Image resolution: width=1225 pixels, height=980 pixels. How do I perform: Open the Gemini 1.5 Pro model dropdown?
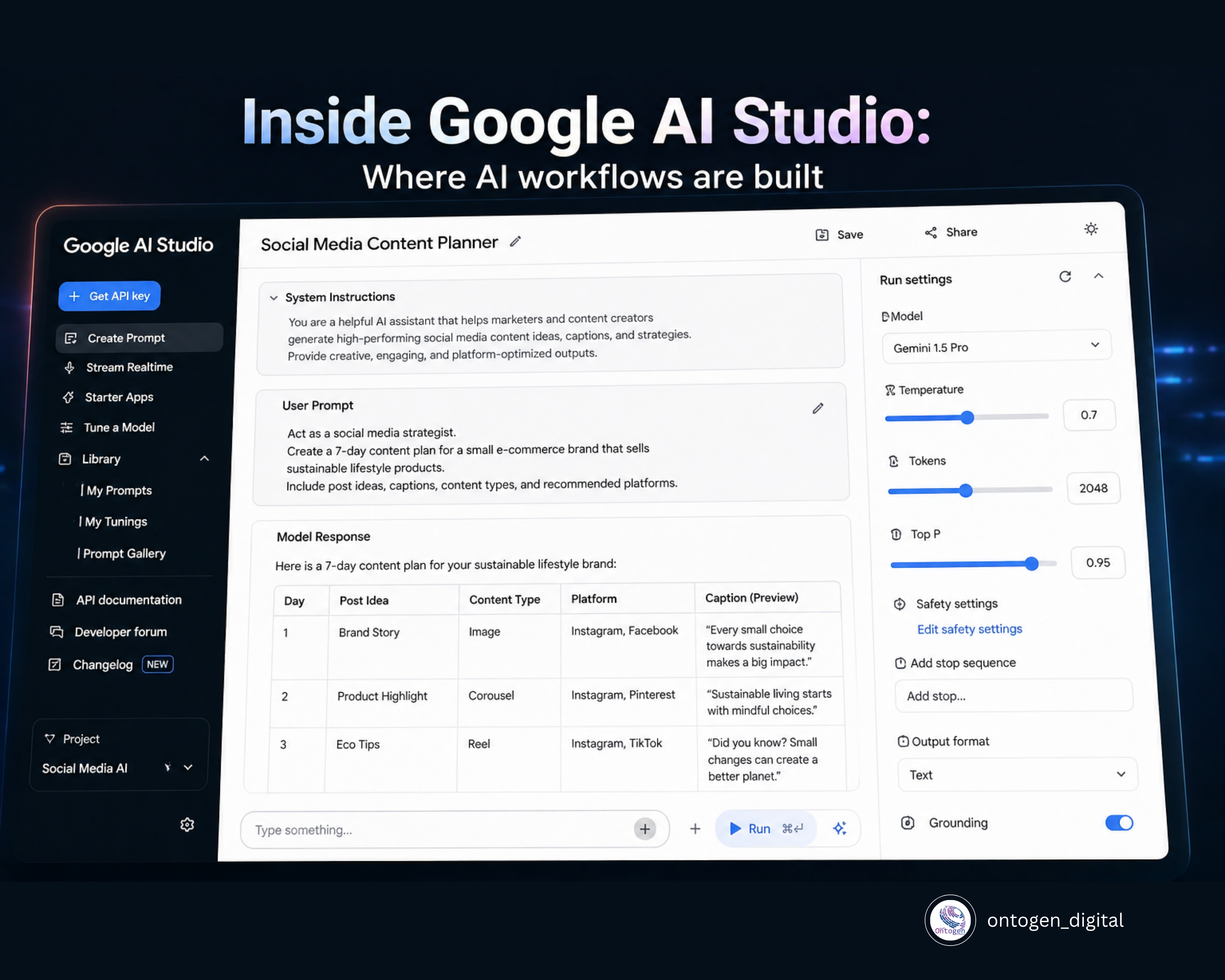click(996, 347)
